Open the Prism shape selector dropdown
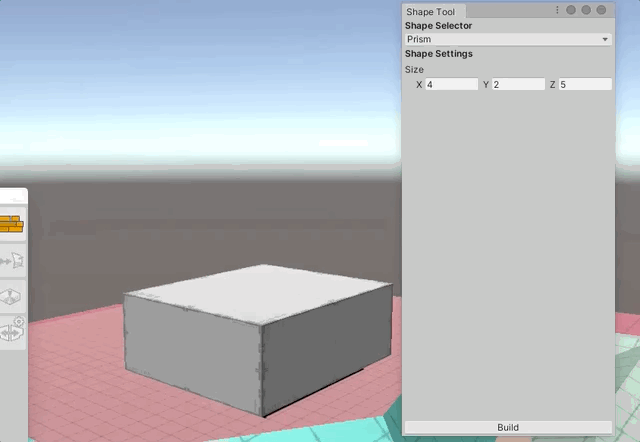 click(508, 39)
